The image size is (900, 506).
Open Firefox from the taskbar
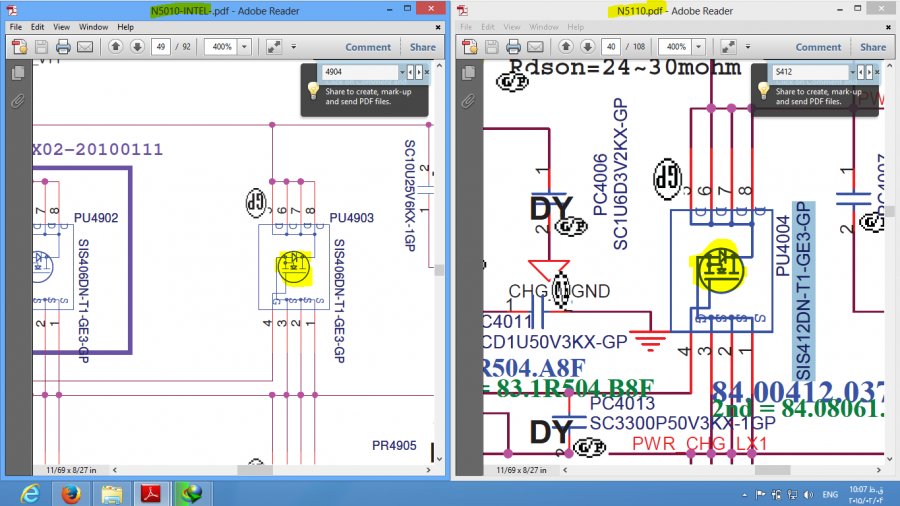point(71,494)
